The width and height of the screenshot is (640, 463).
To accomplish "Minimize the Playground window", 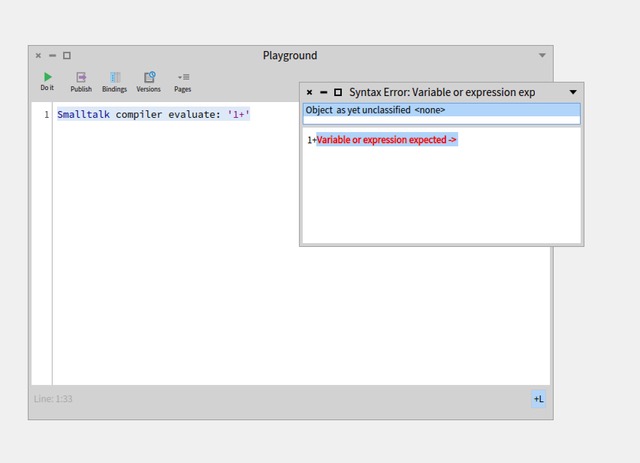I will [x=53, y=56].
